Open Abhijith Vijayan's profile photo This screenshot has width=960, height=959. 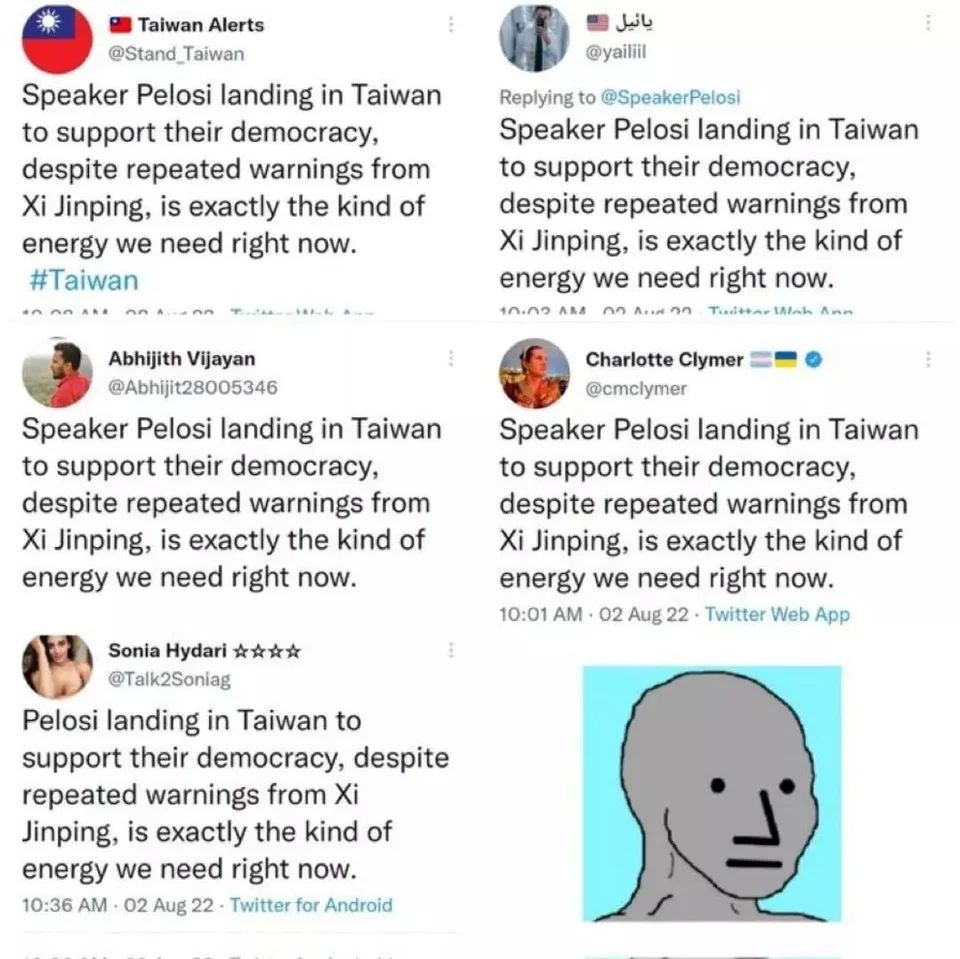coord(57,372)
